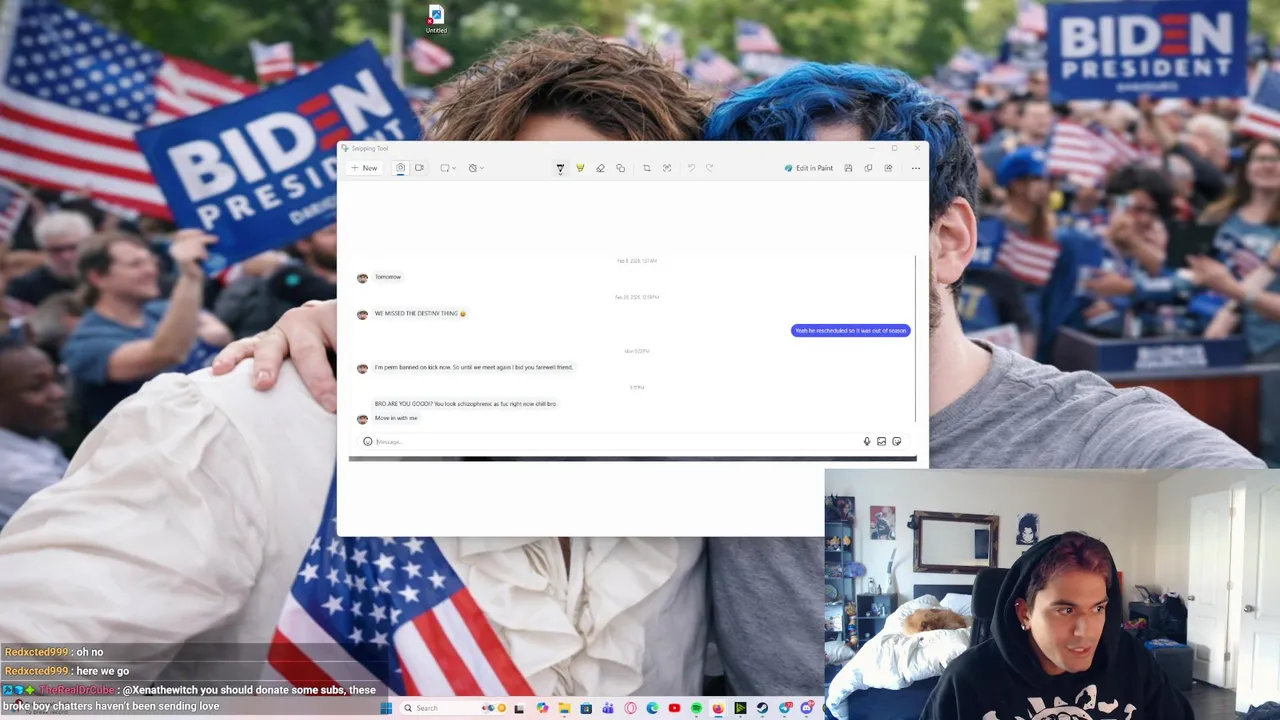Activate the text actions tool
1280x720 pixels.
coord(667,168)
